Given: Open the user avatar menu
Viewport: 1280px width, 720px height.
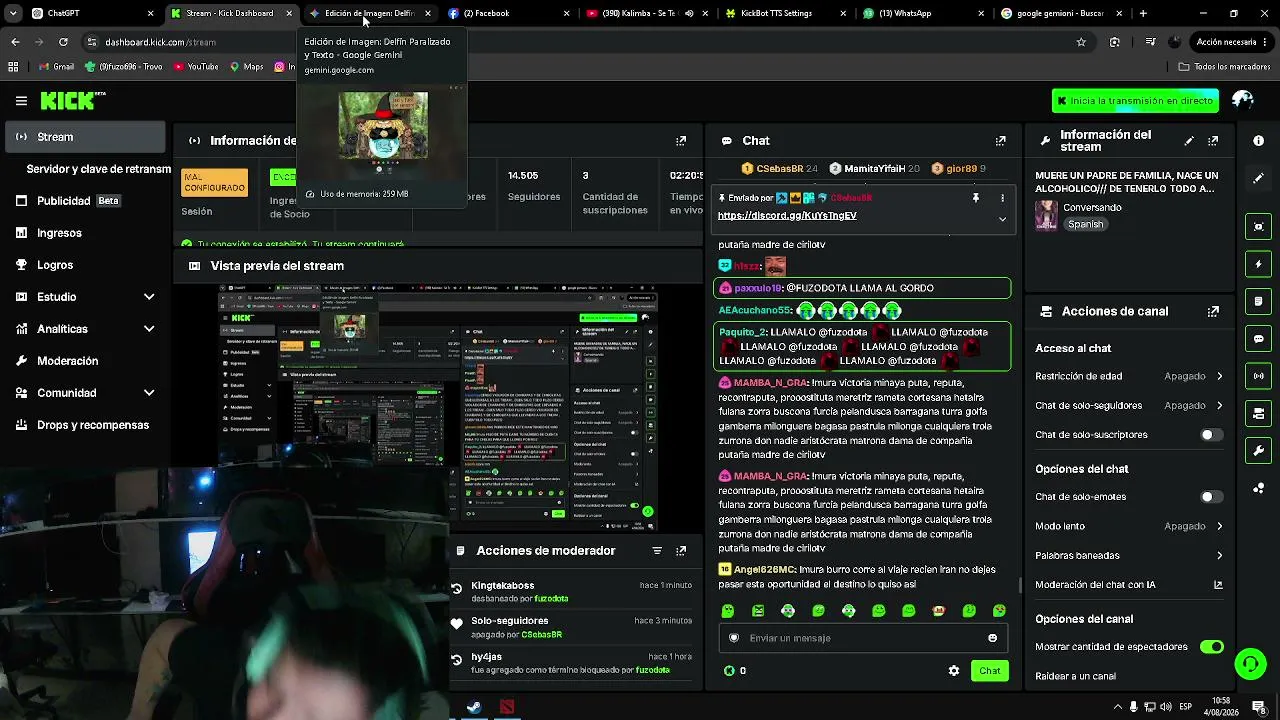Looking at the screenshot, I should click(1243, 100).
